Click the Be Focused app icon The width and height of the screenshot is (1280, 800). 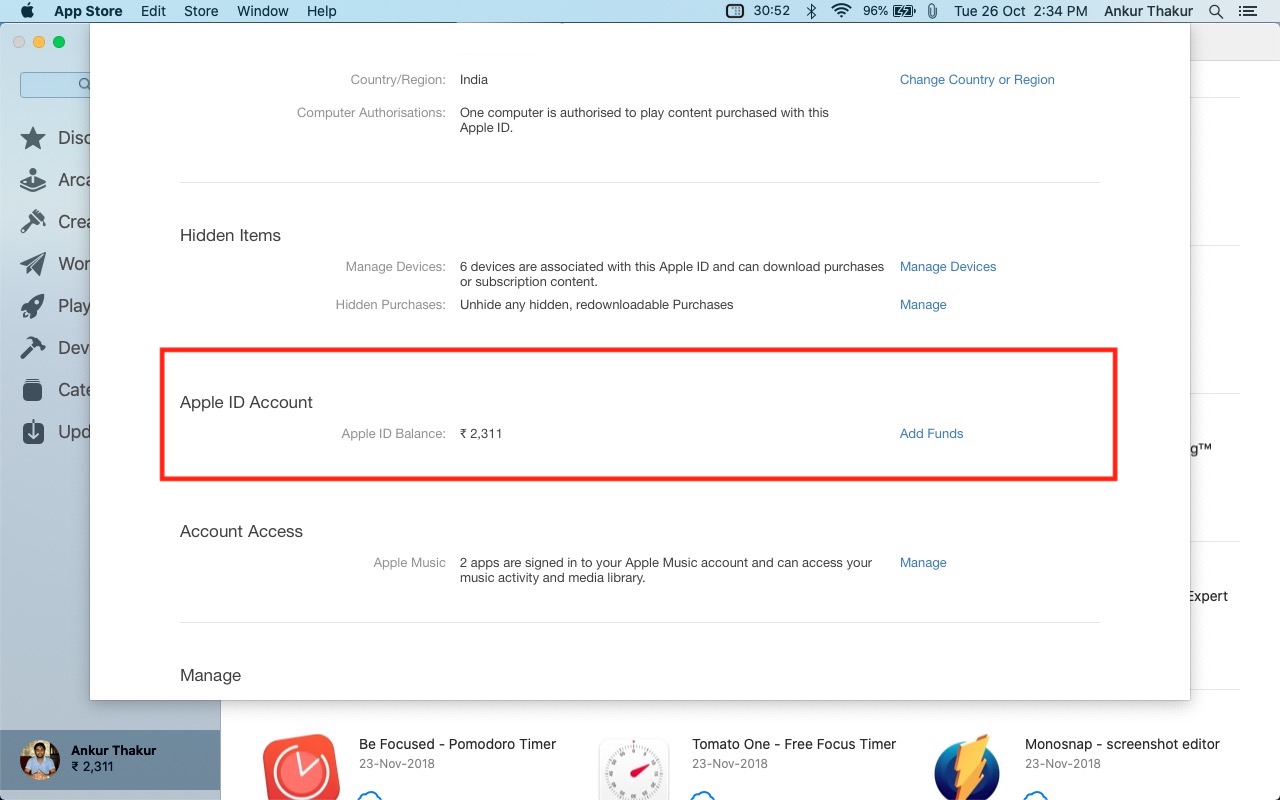(x=301, y=768)
